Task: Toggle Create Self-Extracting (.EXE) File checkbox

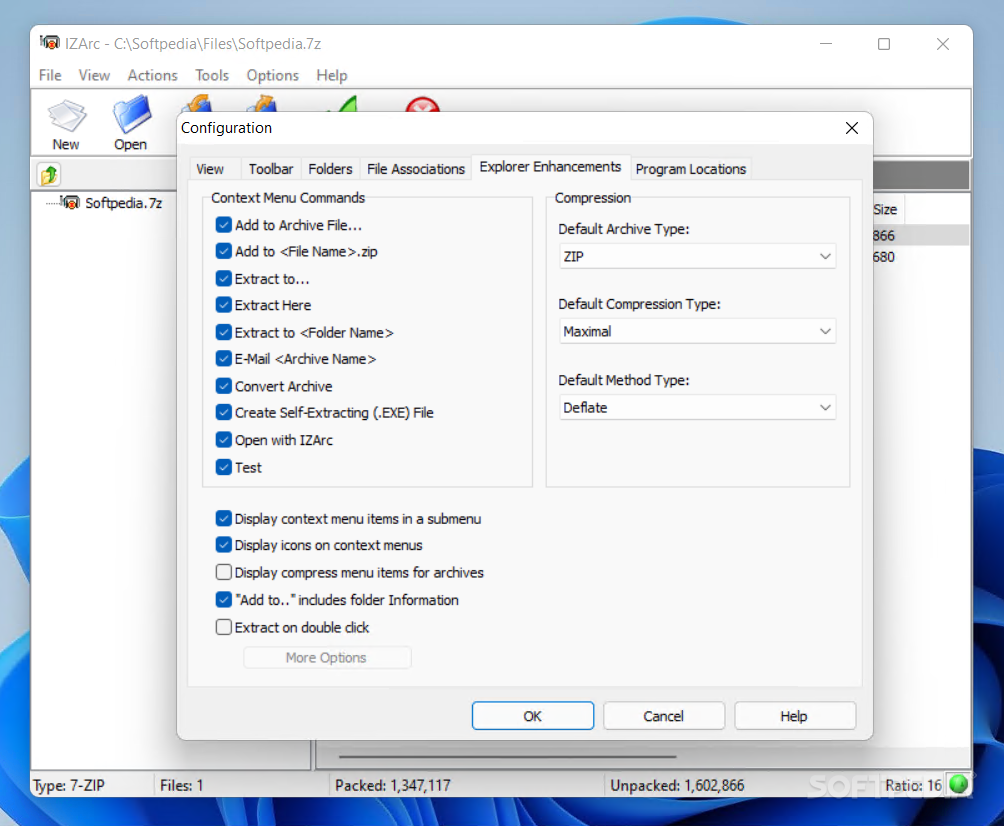Action: click(x=223, y=412)
